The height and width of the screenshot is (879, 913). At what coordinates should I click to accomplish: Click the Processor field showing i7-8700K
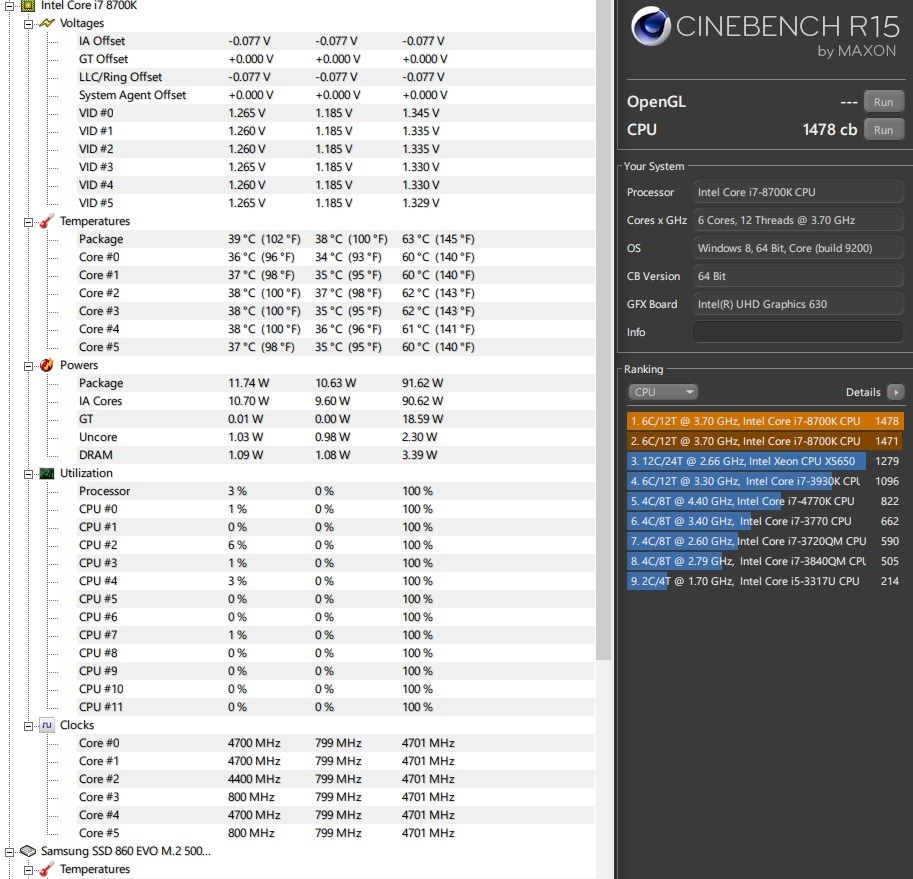[798, 192]
